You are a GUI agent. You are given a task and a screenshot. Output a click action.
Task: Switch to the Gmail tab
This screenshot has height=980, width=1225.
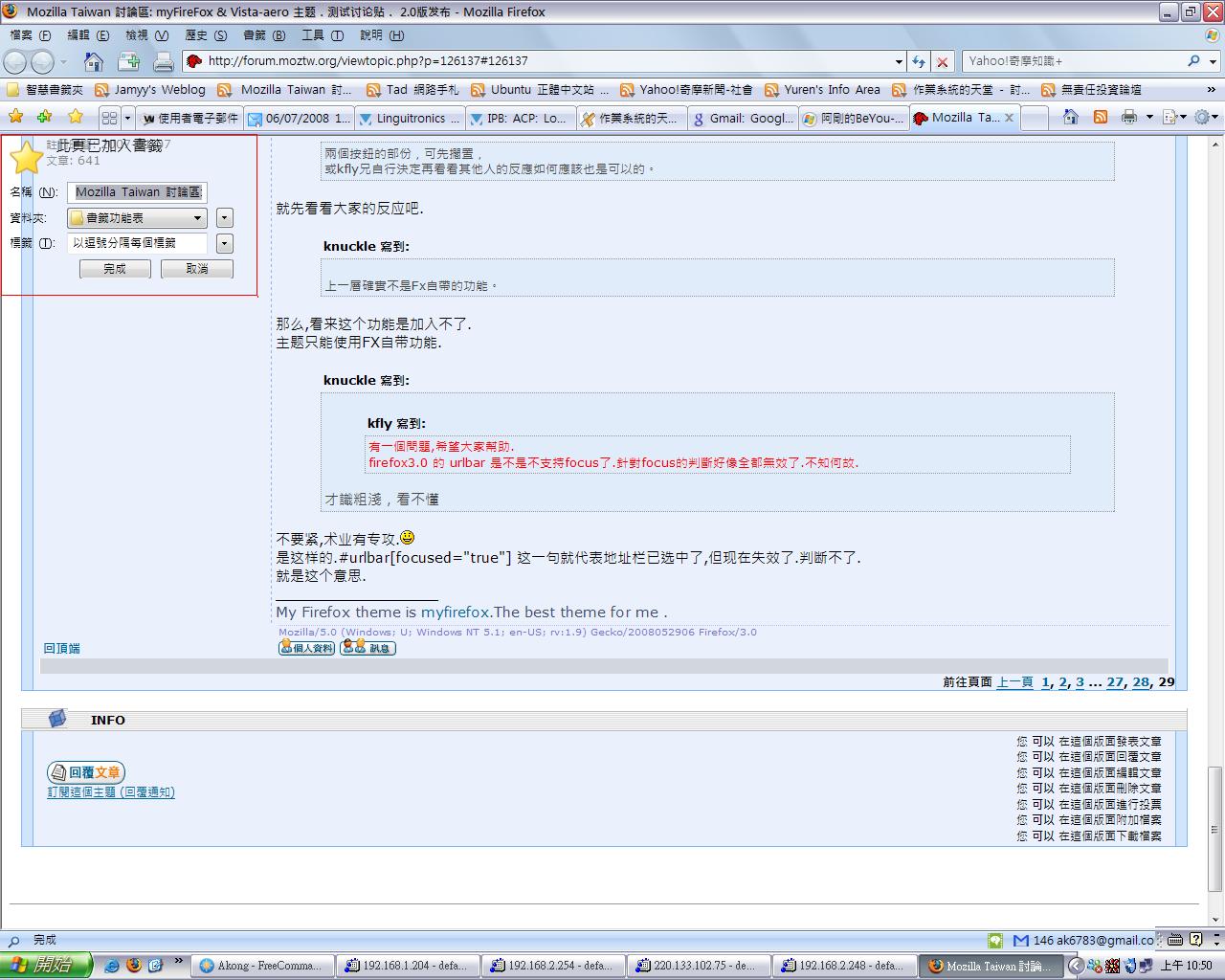[x=743, y=119]
